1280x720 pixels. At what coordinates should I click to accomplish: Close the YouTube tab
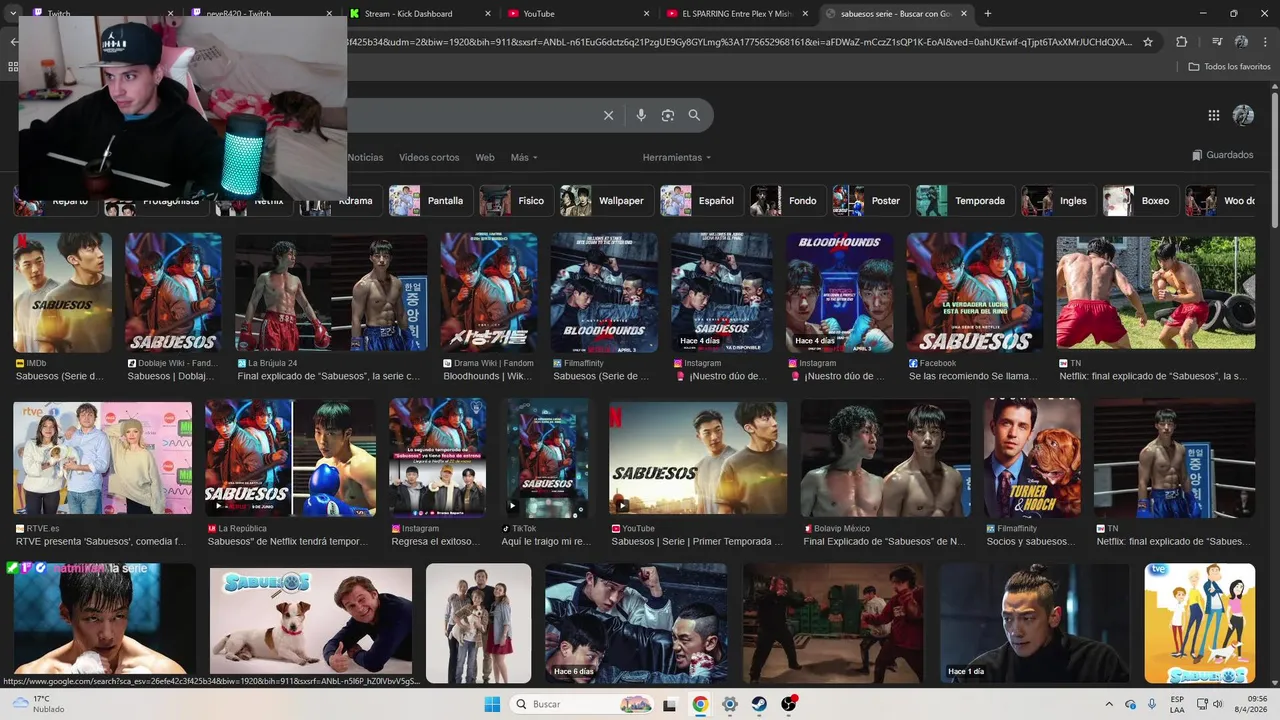click(647, 13)
